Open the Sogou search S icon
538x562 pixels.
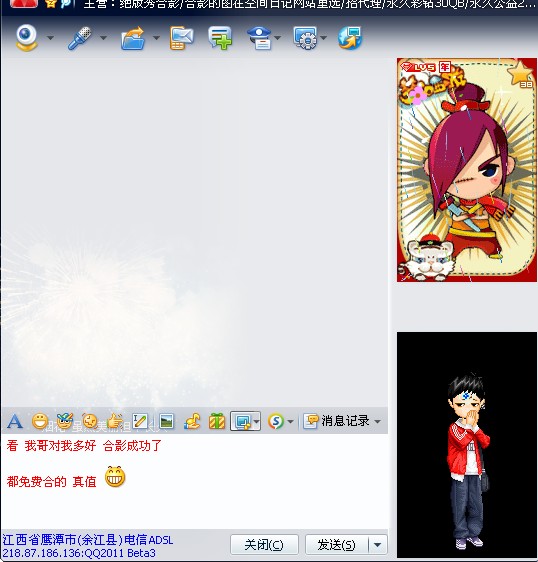(x=276, y=422)
